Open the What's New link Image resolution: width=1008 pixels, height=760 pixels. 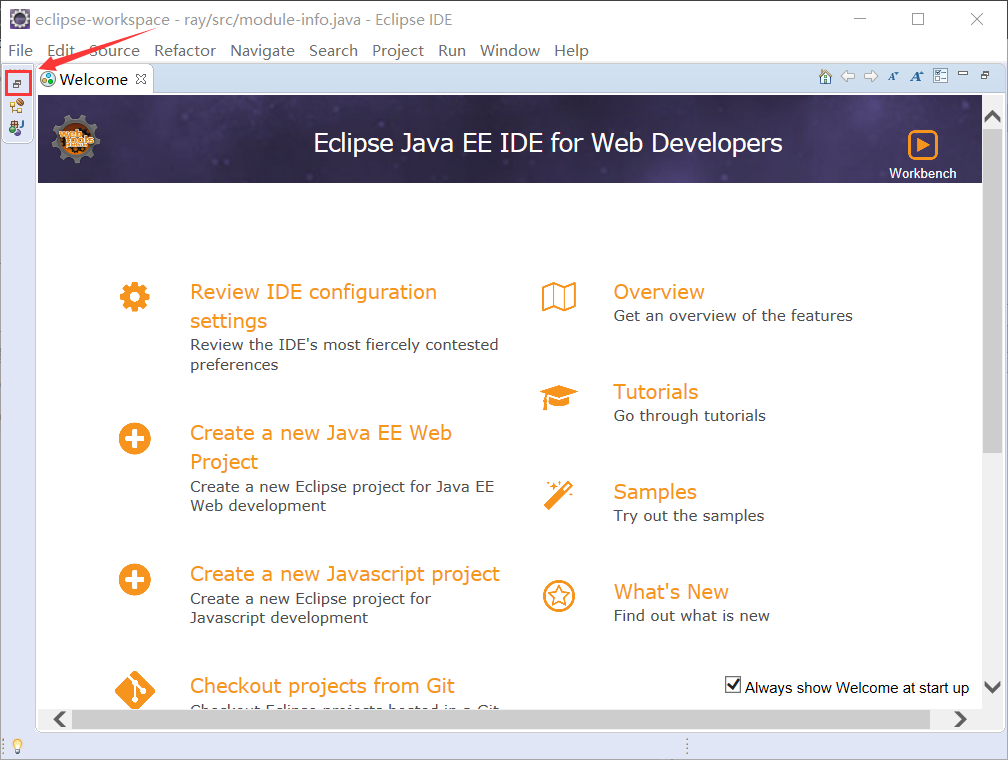(671, 592)
